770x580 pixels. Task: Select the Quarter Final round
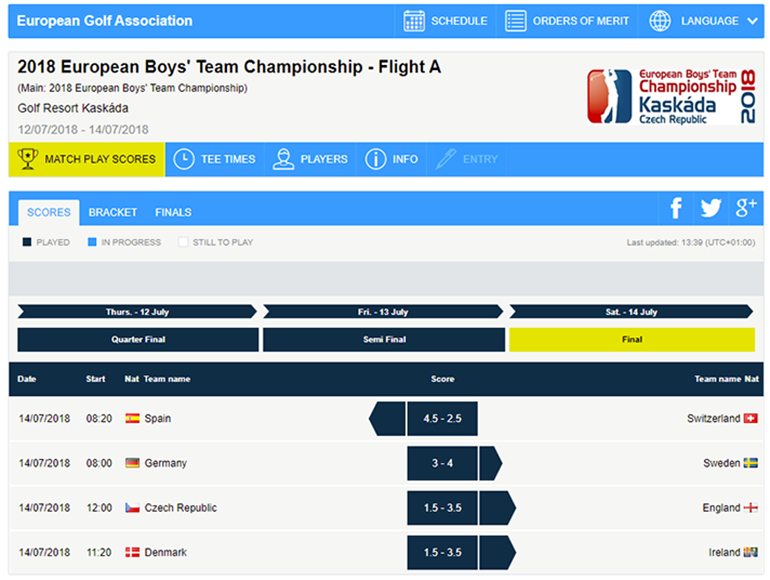pos(138,339)
